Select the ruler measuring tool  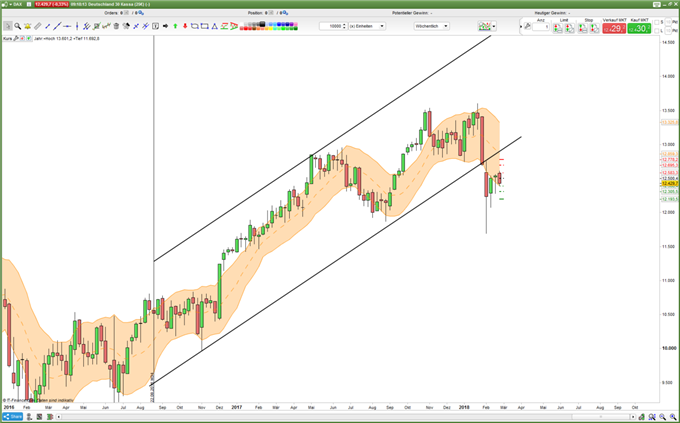pyautogui.click(x=38, y=26)
